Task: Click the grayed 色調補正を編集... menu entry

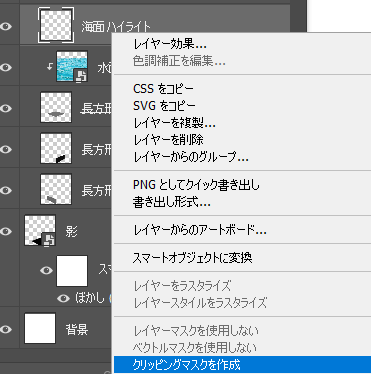Action: (x=179, y=61)
